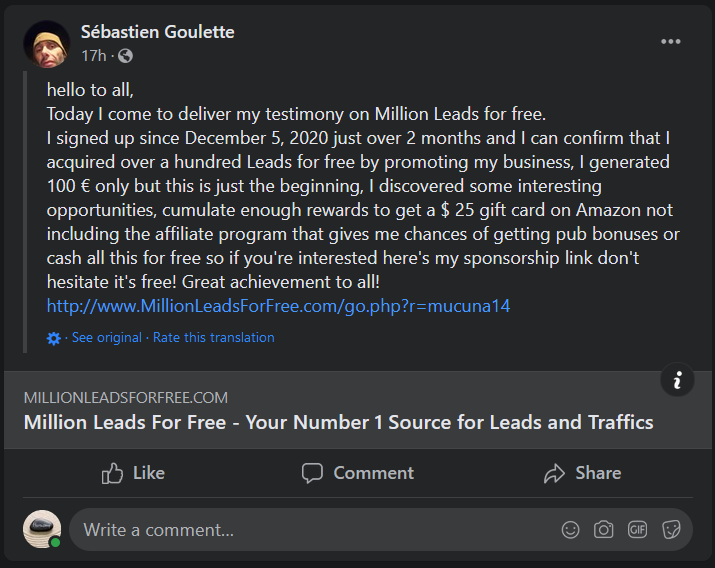Open the post options three-dot menu
This screenshot has width=715, height=568.
point(671,42)
